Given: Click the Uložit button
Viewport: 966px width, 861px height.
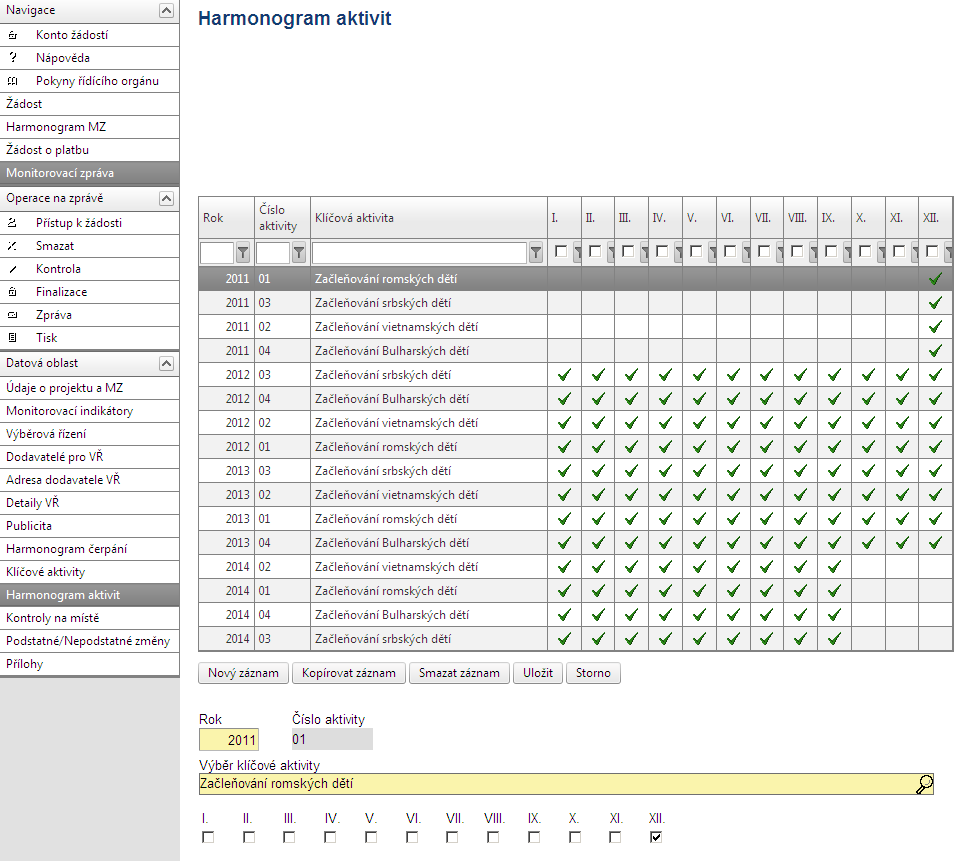Looking at the screenshot, I should pos(538,673).
